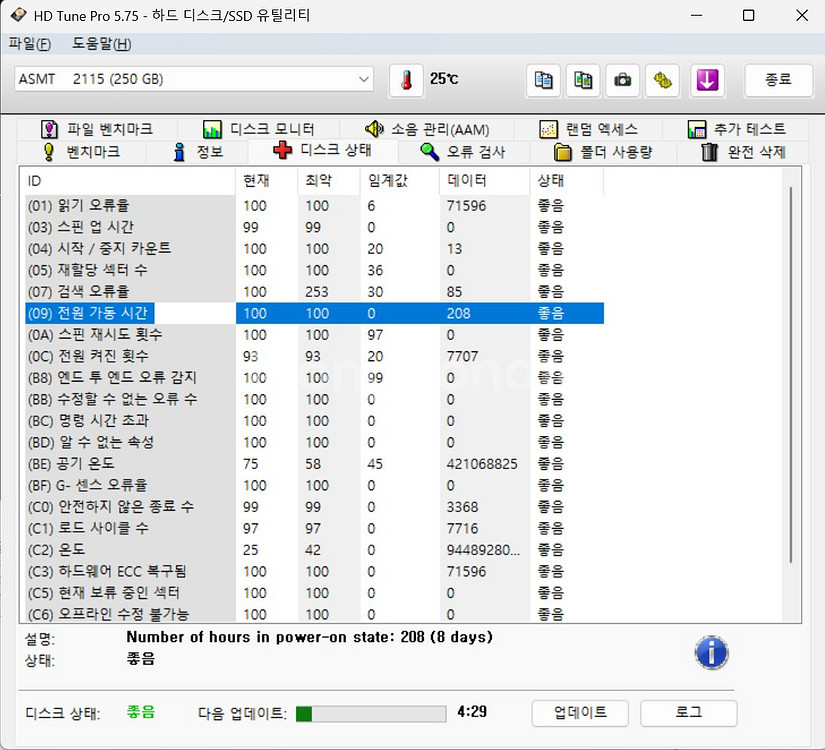Image resolution: width=825 pixels, height=750 pixels.
Task: Click the blue information icon
Action: (x=711, y=653)
